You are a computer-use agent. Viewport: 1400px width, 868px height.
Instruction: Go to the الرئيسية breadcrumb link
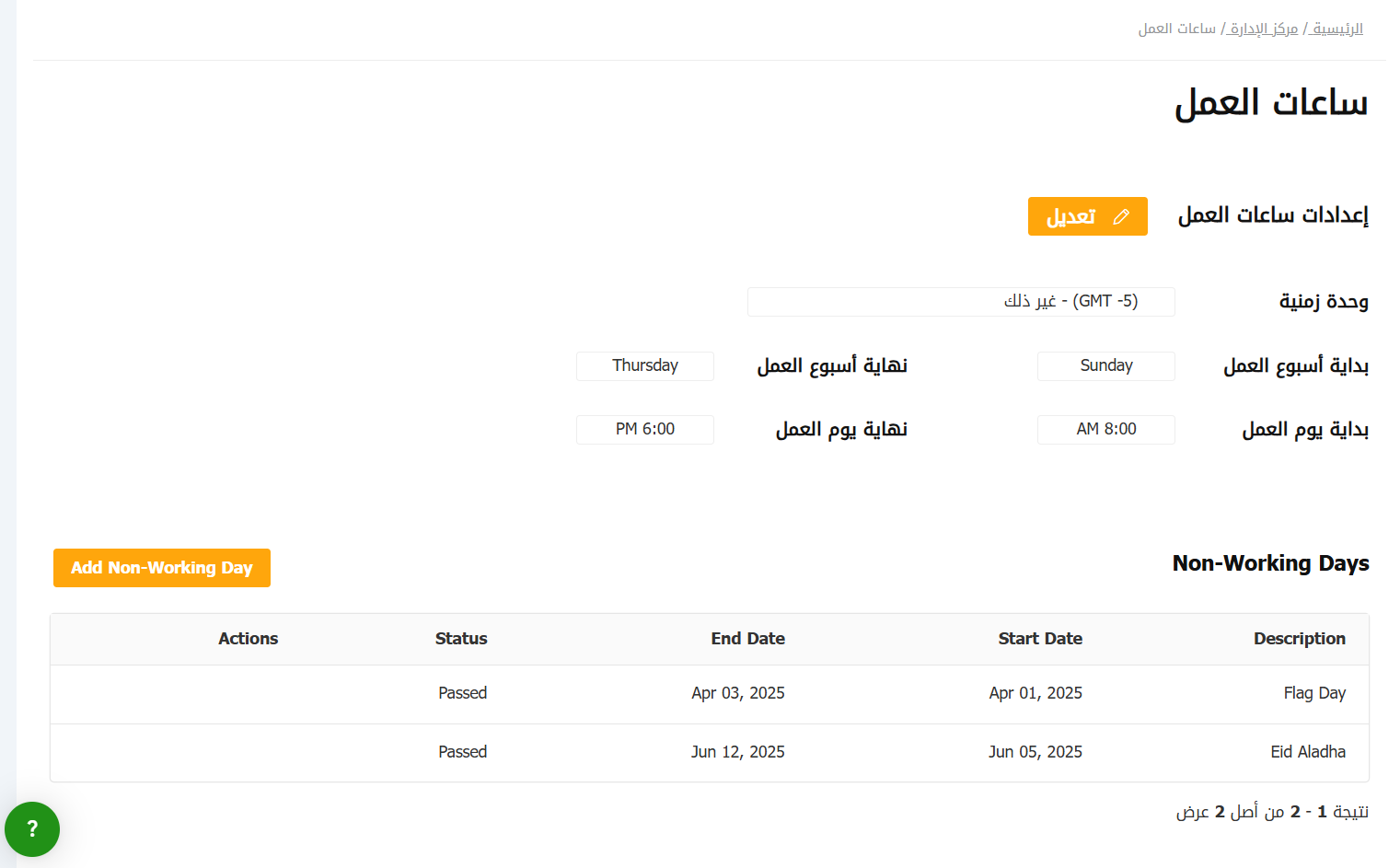(x=1337, y=29)
